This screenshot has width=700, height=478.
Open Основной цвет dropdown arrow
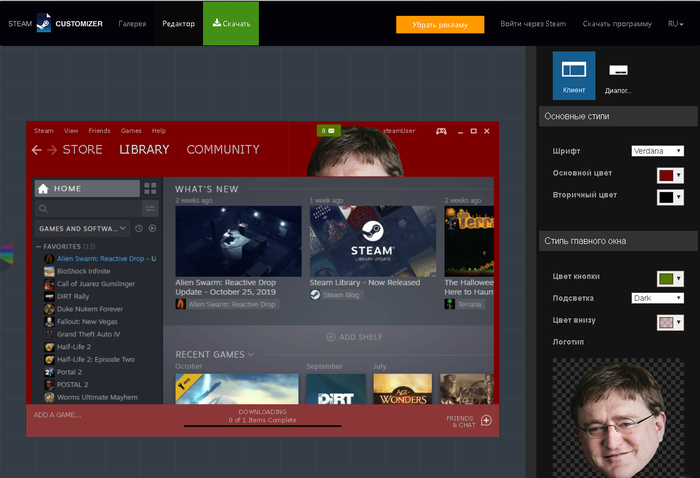[679, 175]
